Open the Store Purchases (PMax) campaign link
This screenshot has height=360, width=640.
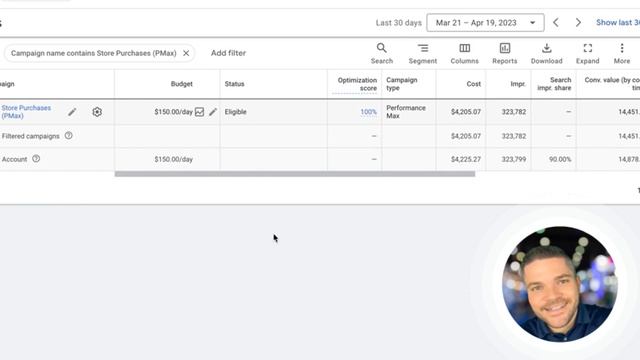[x=26, y=112]
